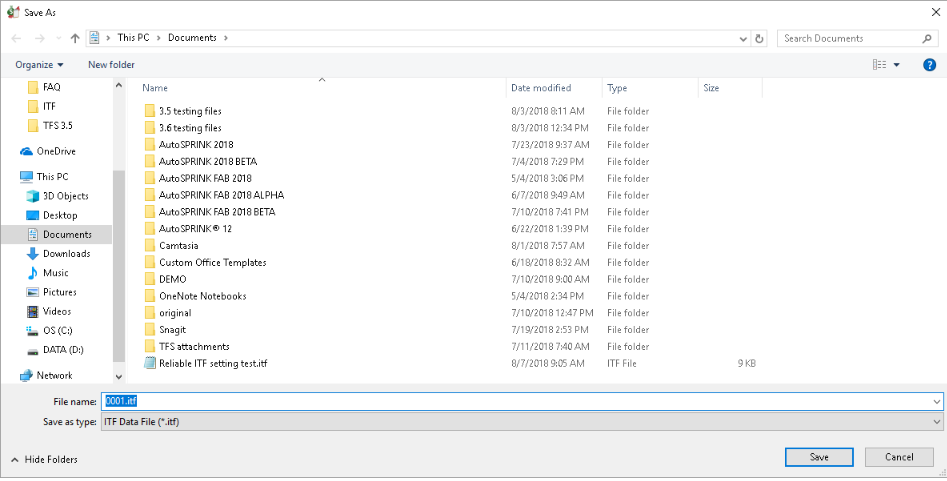Click the navigation pane scroll down arrow

118,376
